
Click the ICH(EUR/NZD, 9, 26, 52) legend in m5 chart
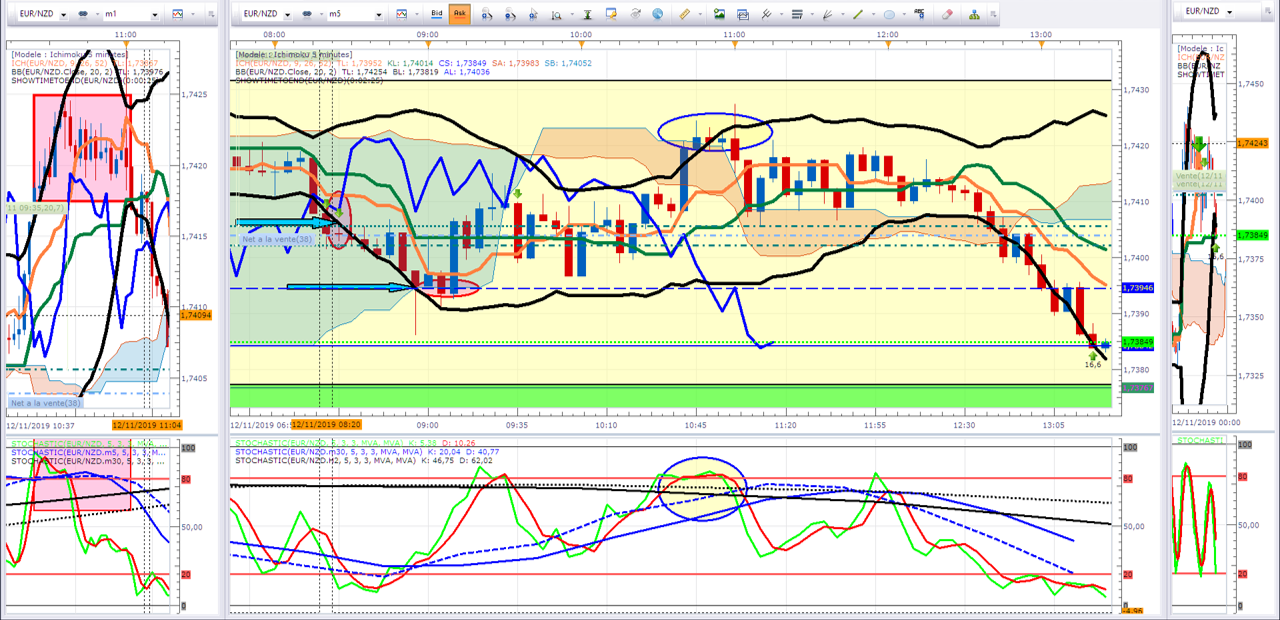(x=283, y=63)
